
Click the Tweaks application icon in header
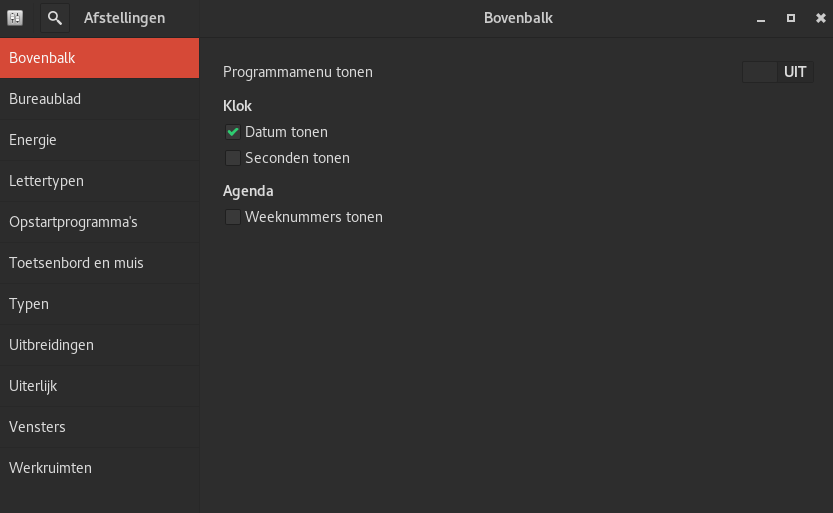(15, 18)
